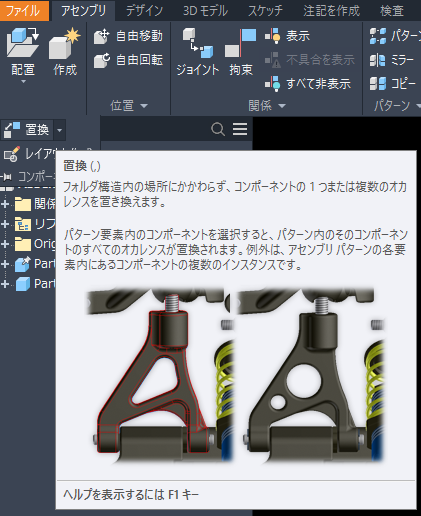The width and height of the screenshot is (421, 516).
Task: Switch to the スケッチ tab
Action: 265,11
